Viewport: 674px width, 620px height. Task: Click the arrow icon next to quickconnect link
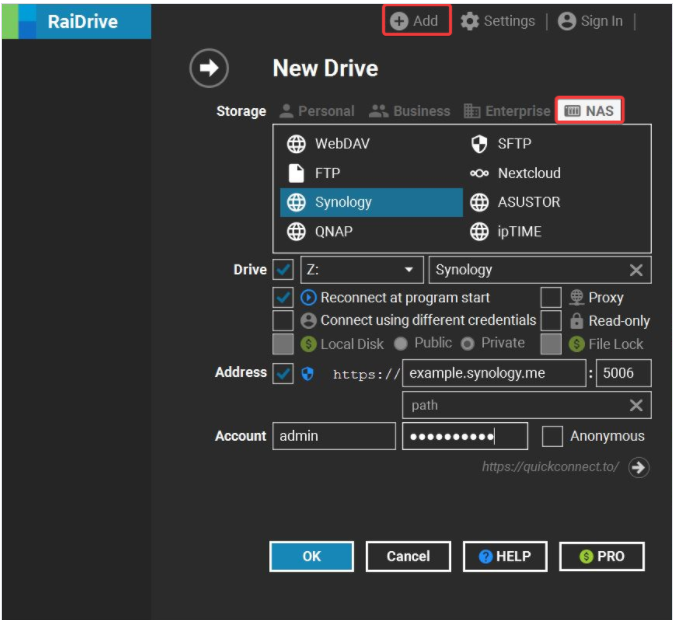point(639,467)
